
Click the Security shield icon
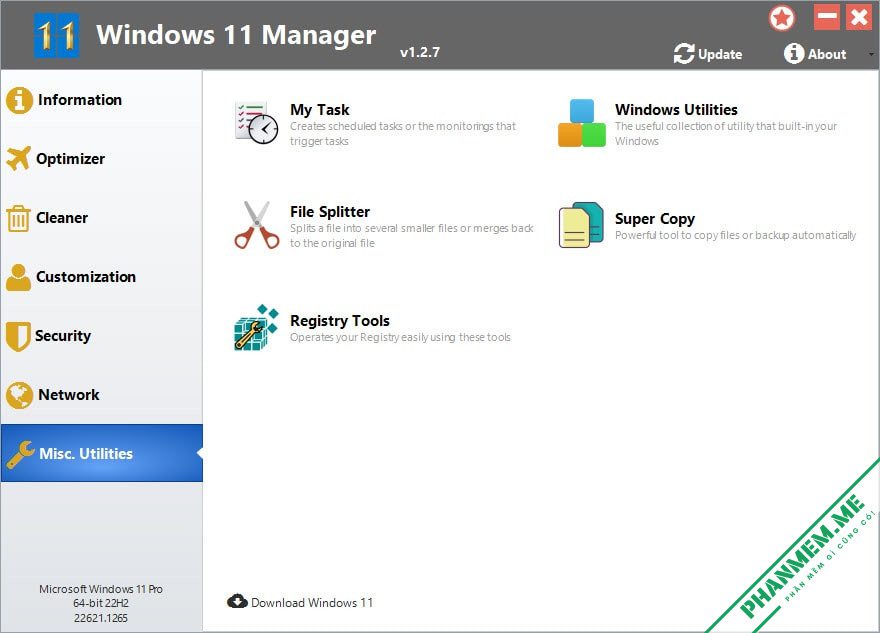point(18,336)
